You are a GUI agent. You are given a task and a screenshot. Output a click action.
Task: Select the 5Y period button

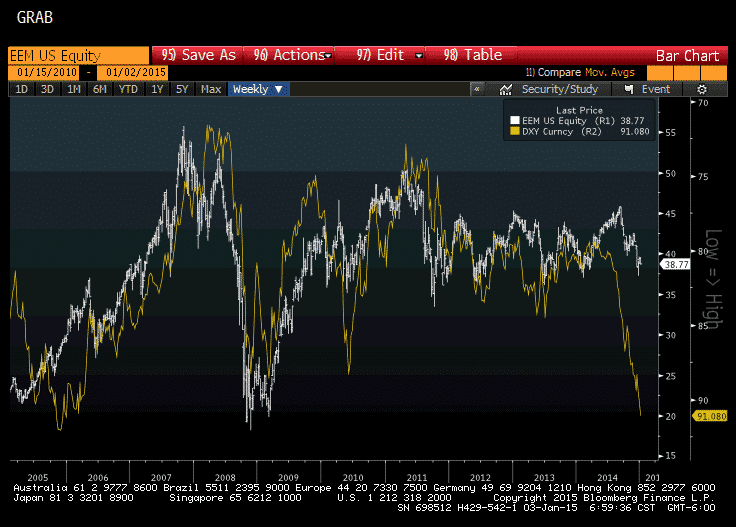[x=181, y=89]
